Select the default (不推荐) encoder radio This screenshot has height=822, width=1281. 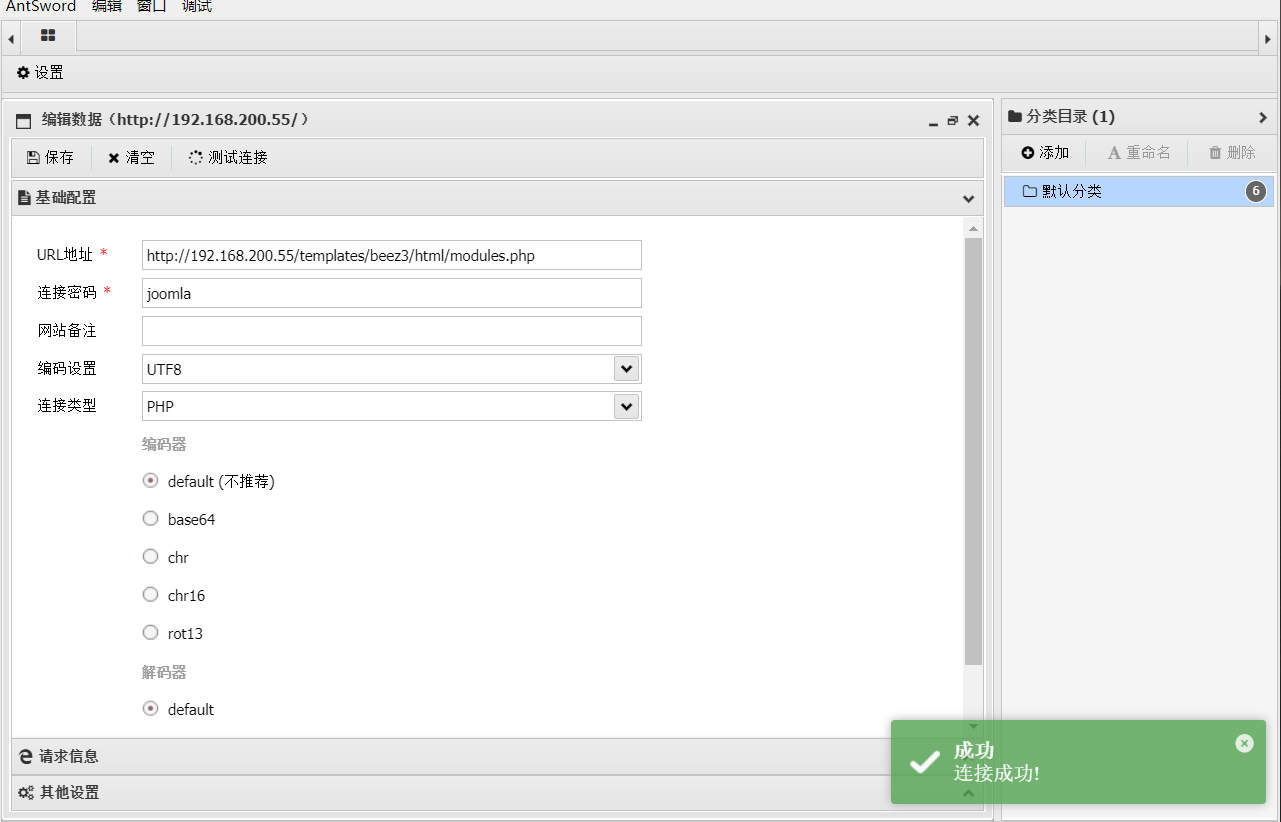pyautogui.click(x=151, y=480)
